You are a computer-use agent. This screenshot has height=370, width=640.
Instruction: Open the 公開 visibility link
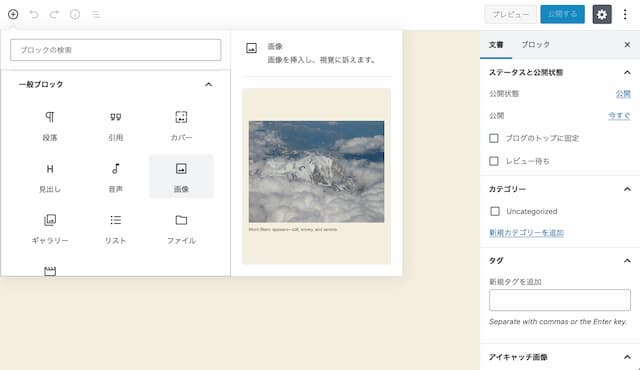point(623,94)
